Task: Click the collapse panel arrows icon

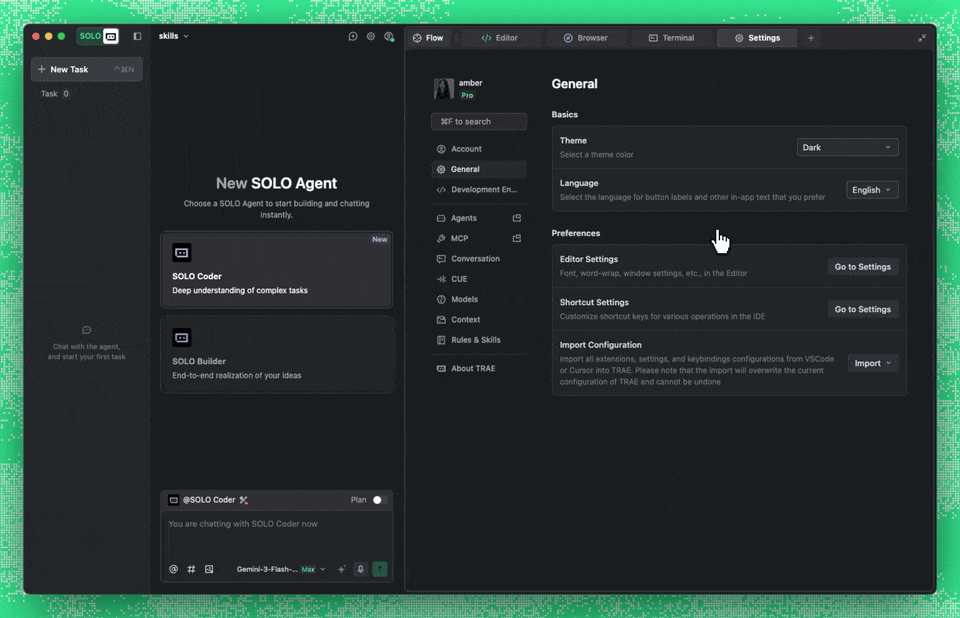Action: click(922, 38)
